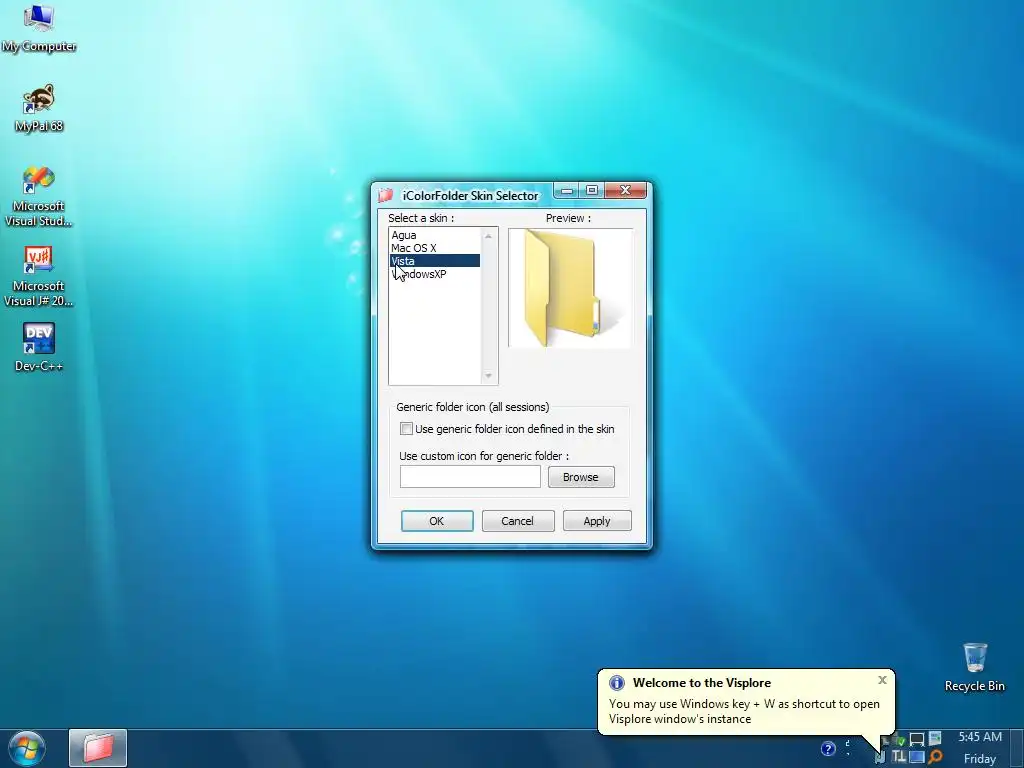Click the document tray icon beside the clock

point(935,738)
